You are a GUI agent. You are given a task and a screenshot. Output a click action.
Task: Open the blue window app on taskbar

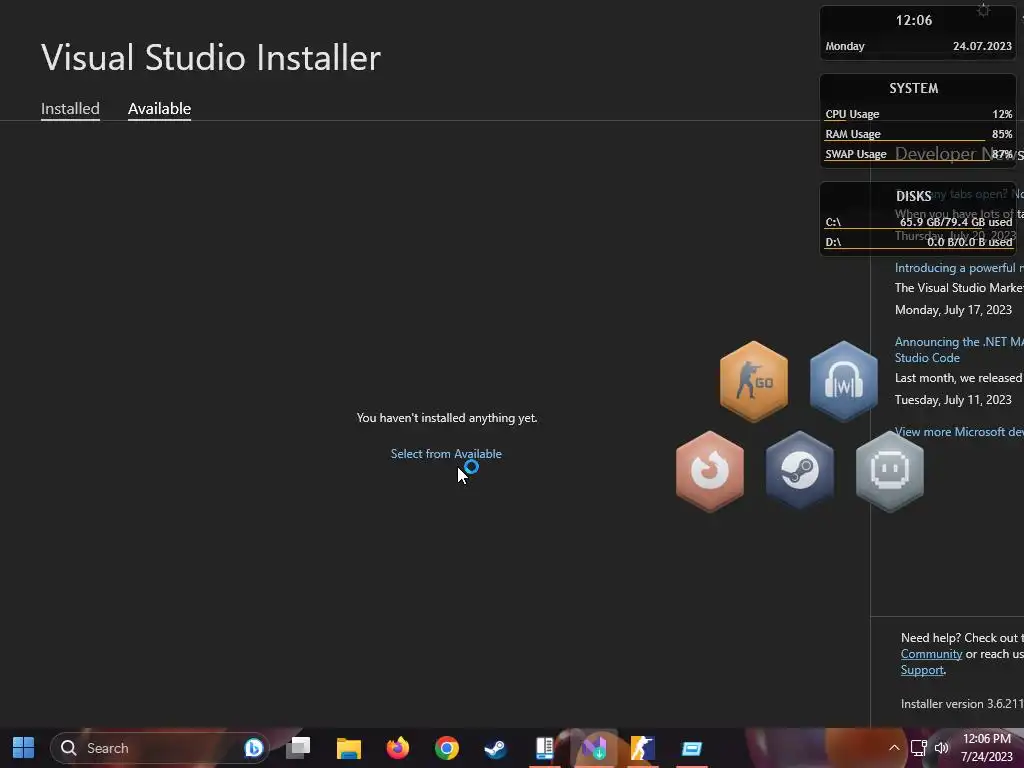point(692,748)
